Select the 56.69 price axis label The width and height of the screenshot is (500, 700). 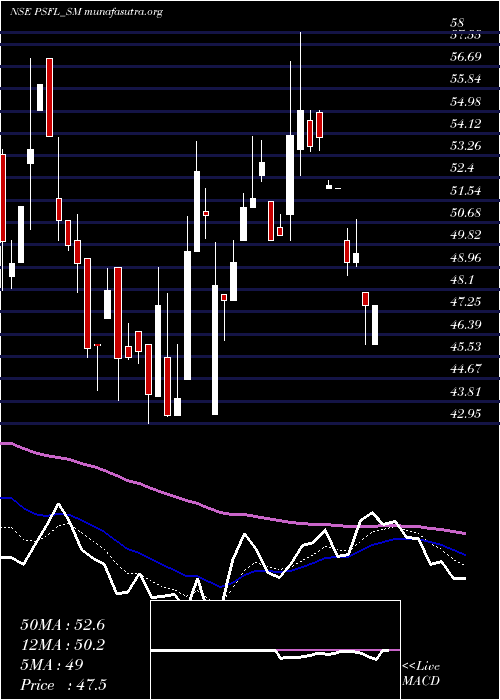point(466,57)
